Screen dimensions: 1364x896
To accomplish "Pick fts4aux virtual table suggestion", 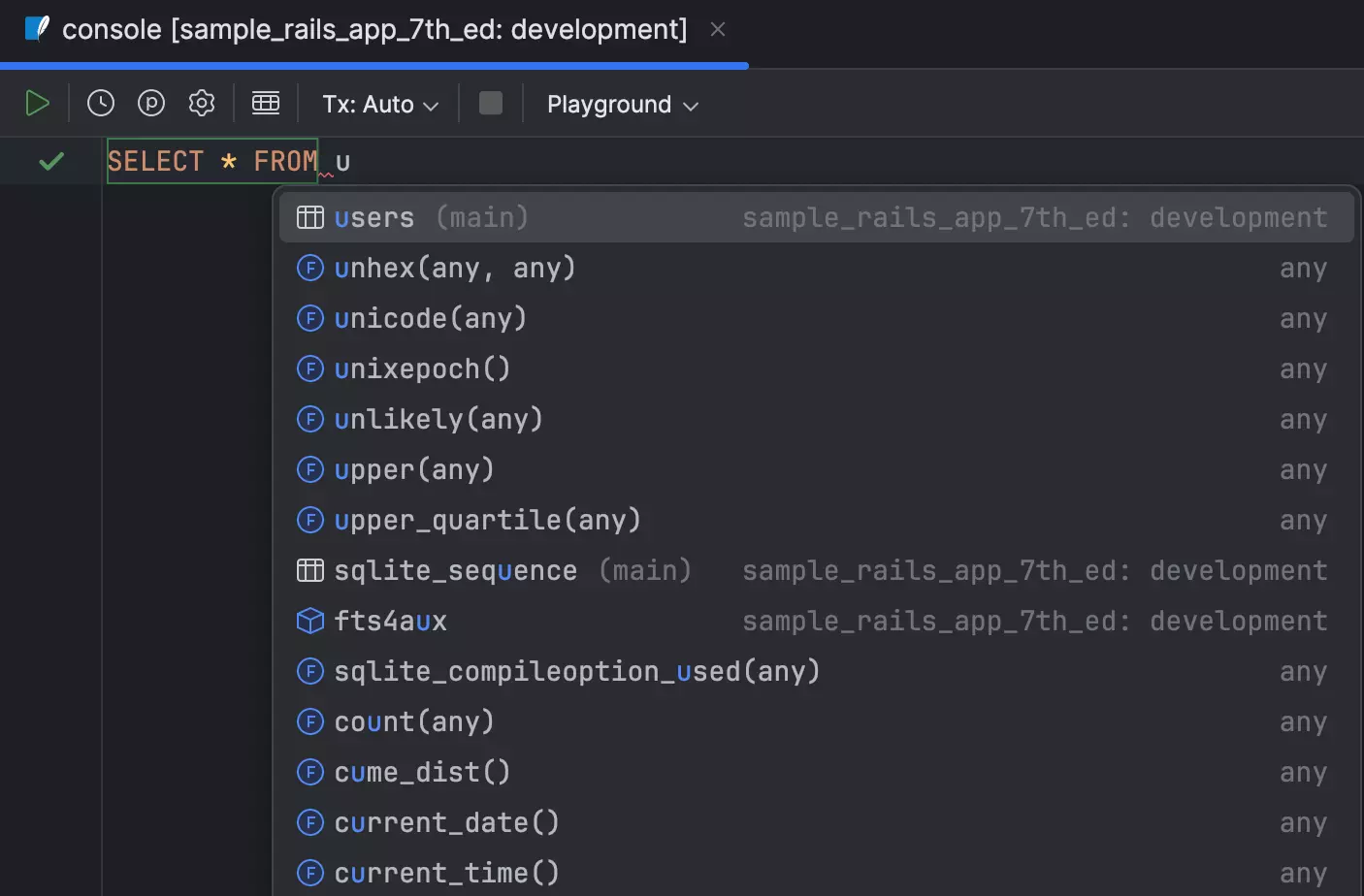I will point(390,621).
